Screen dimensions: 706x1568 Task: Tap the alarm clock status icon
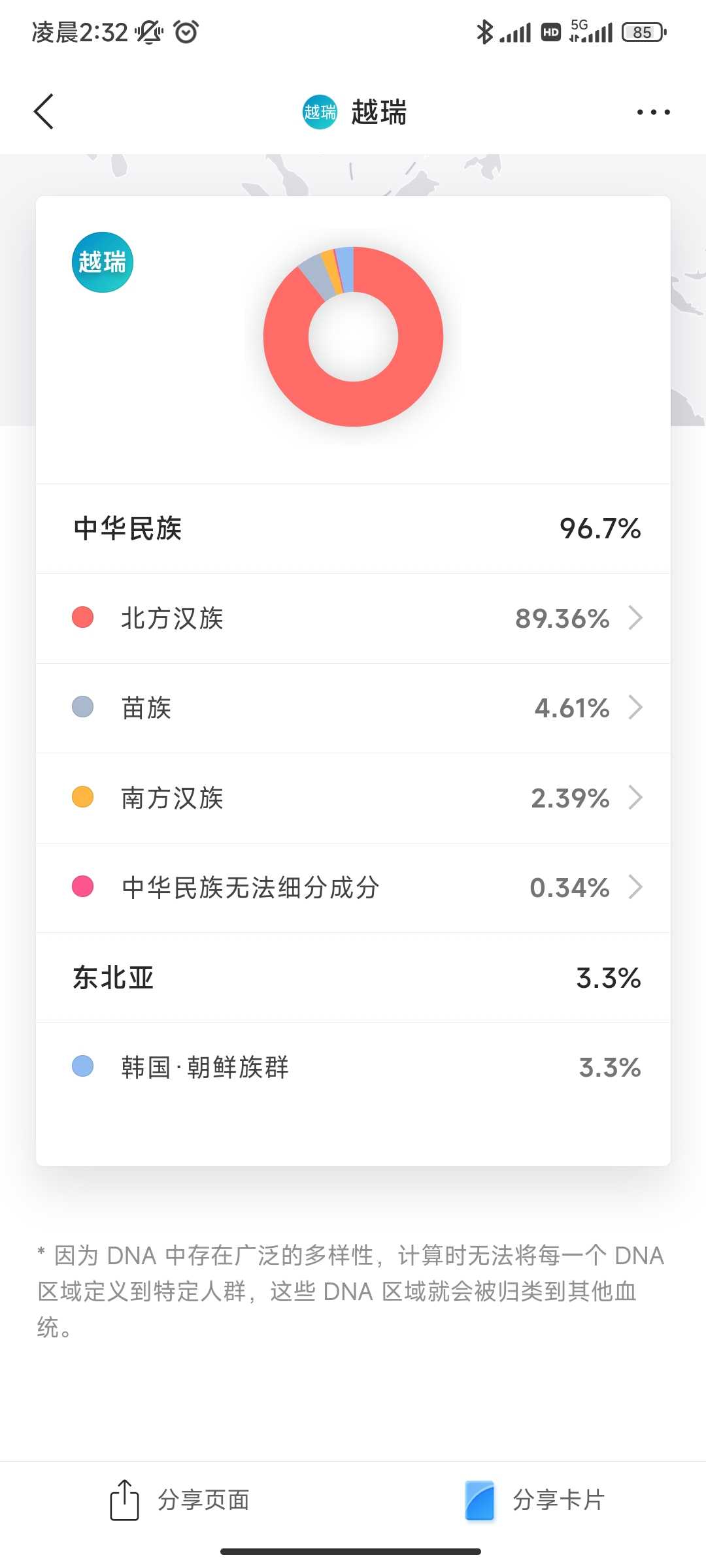[186, 31]
